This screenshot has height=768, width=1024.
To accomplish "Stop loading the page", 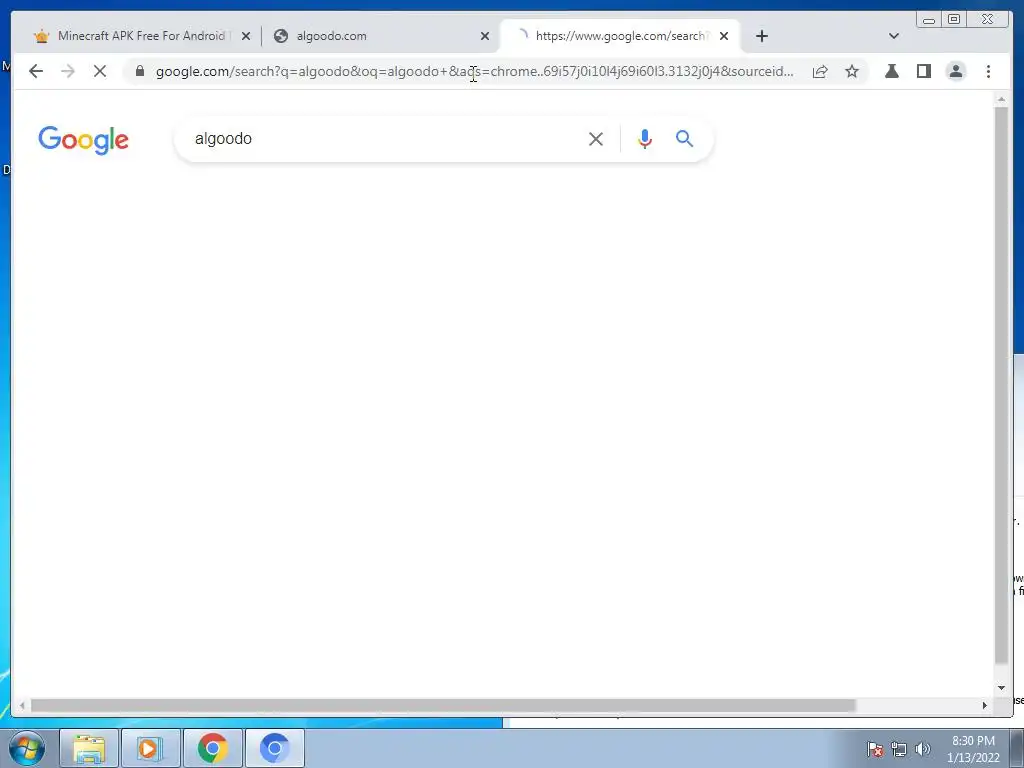I will [100, 71].
